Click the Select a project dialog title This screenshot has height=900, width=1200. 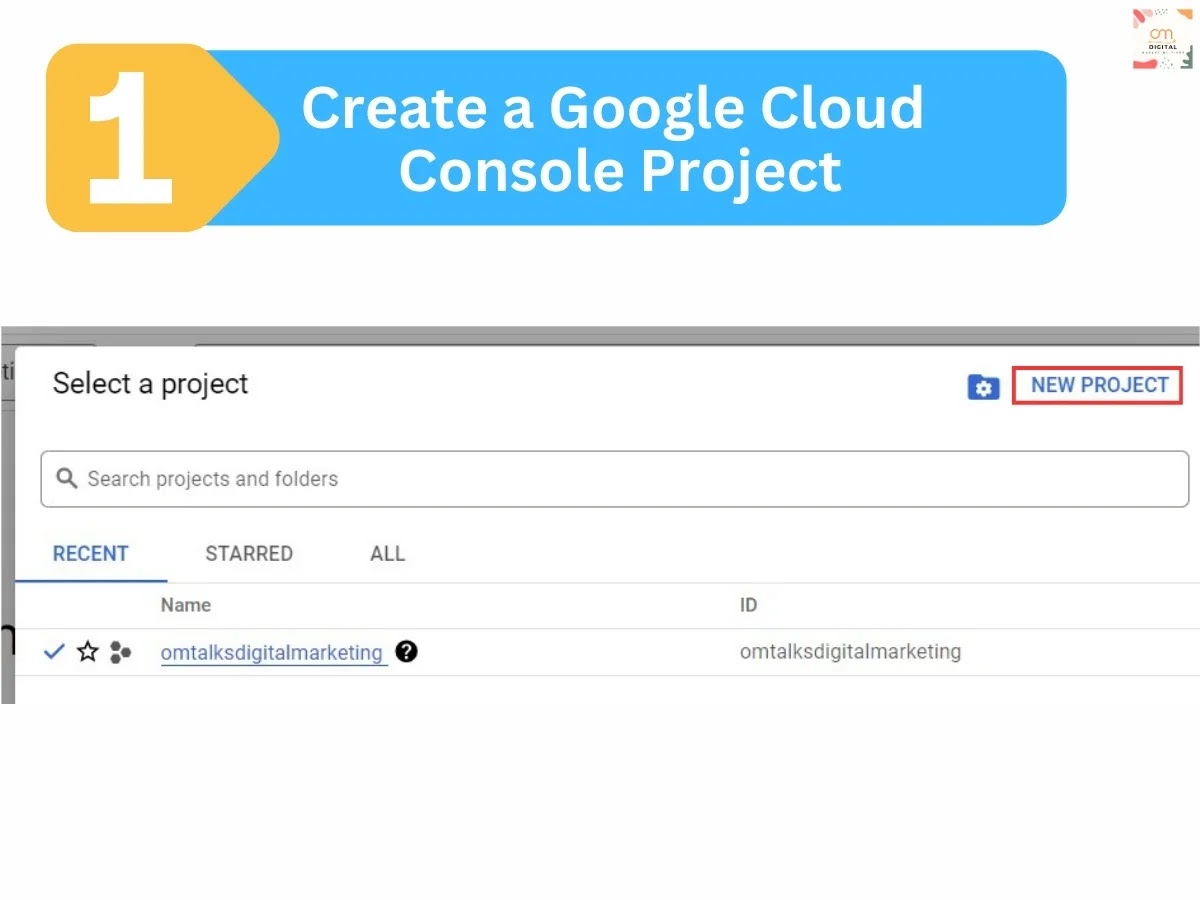[150, 384]
